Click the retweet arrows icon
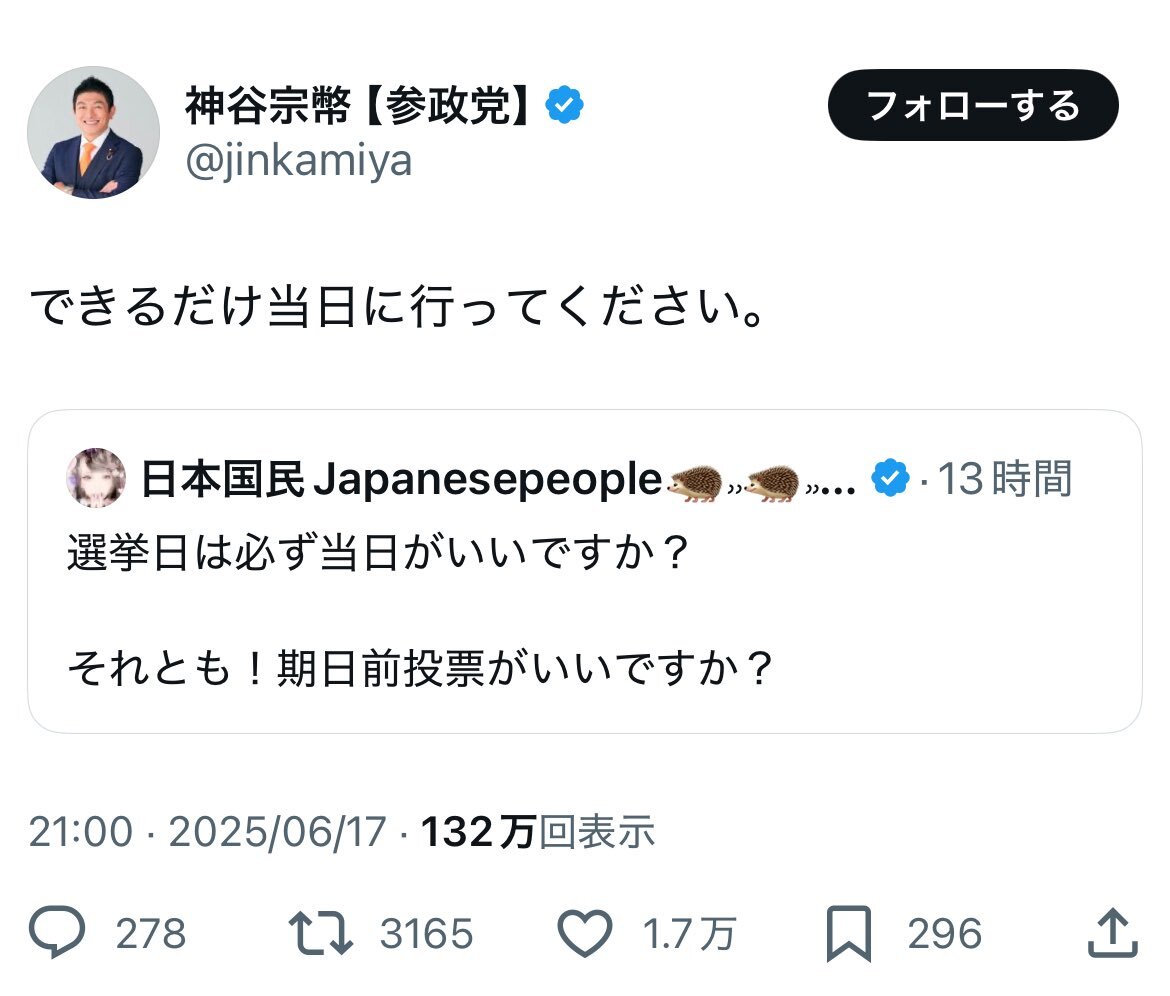The width and height of the screenshot is (1170, 996). coord(321,933)
